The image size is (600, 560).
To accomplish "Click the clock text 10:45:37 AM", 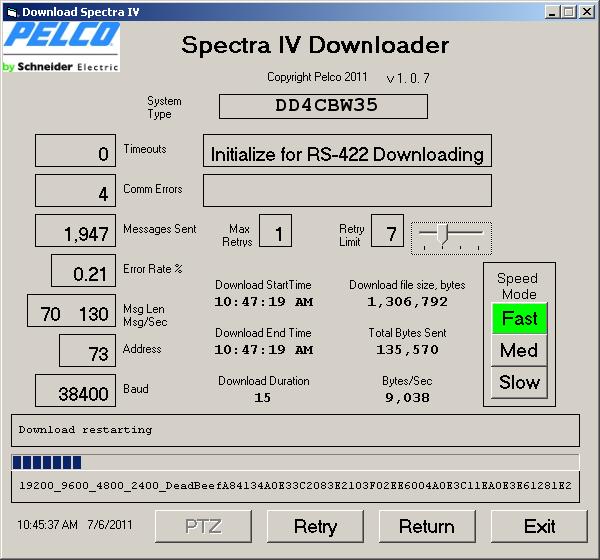I will click(47, 524).
